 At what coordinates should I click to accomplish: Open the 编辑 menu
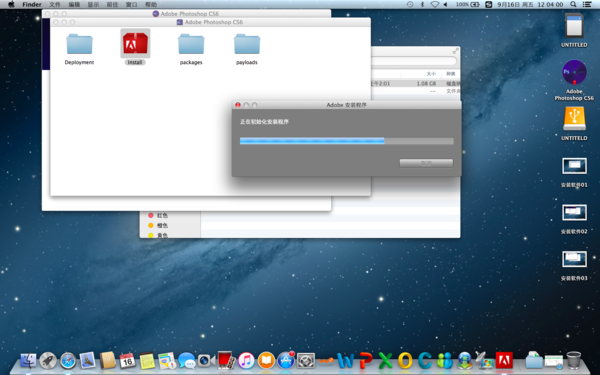[74, 5]
